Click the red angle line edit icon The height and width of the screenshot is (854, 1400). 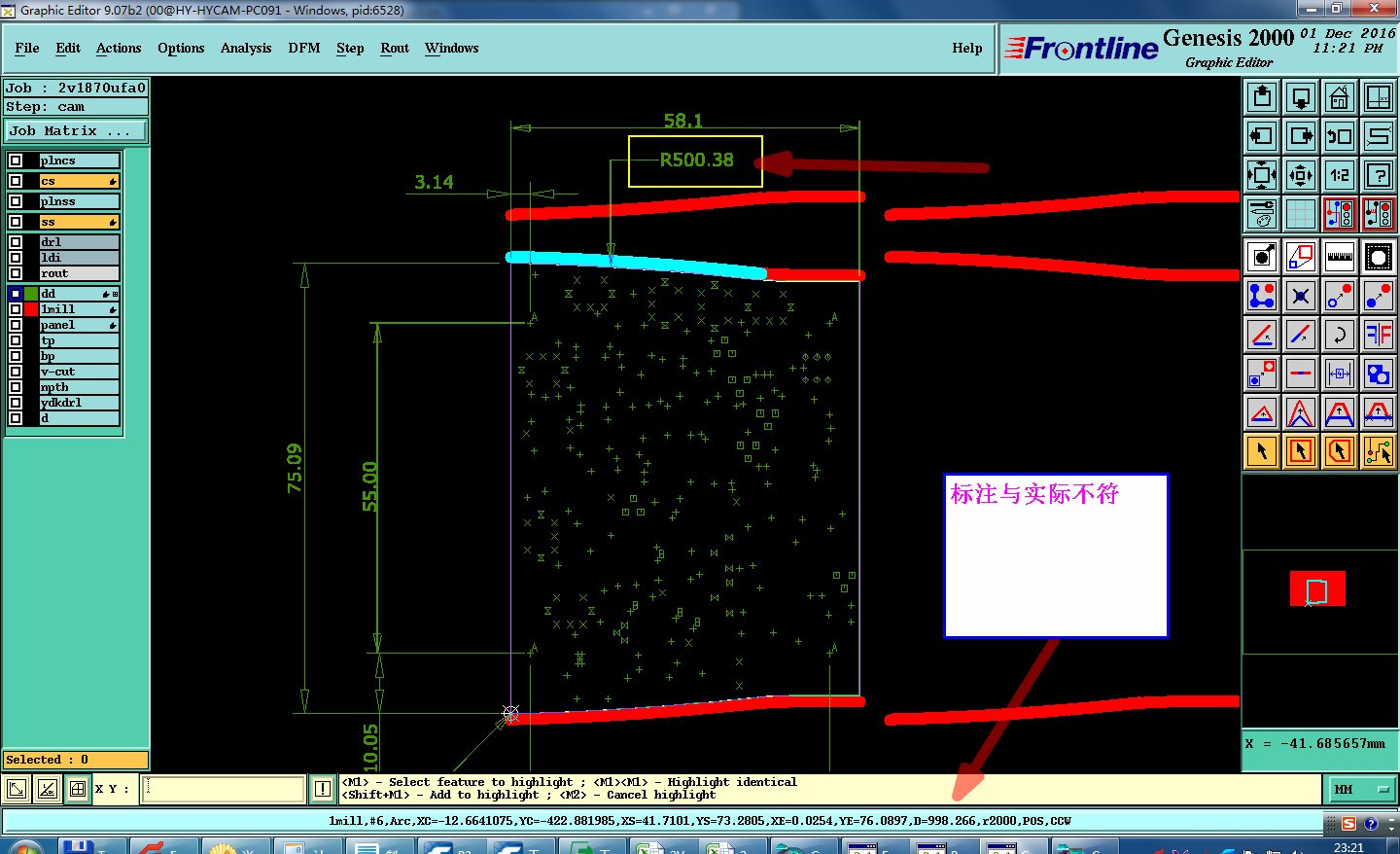pos(1262,335)
